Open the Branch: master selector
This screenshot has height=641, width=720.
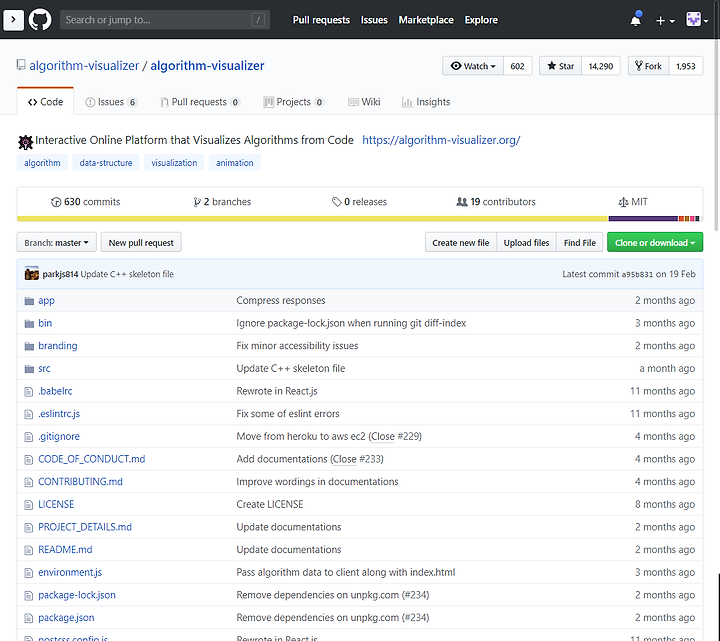pos(56,242)
